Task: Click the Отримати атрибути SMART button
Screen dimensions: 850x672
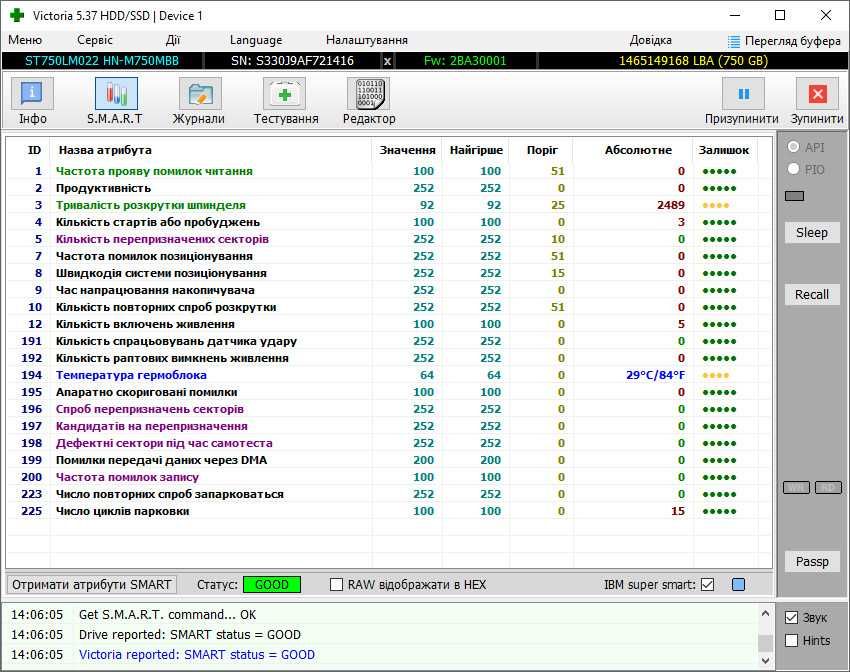Action: click(x=92, y=585)
